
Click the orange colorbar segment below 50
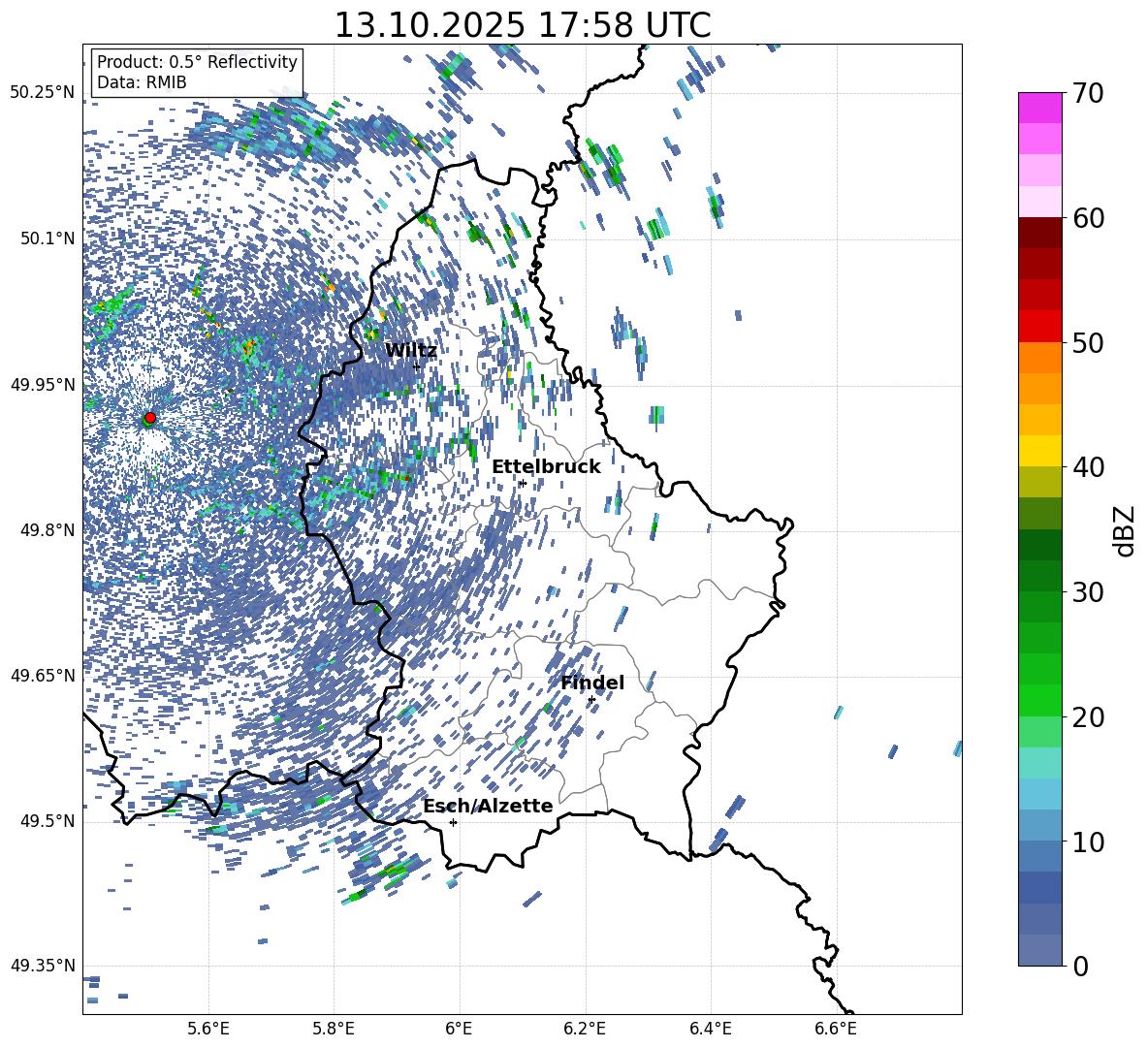pyautogui.click(x=1039, y=357)
